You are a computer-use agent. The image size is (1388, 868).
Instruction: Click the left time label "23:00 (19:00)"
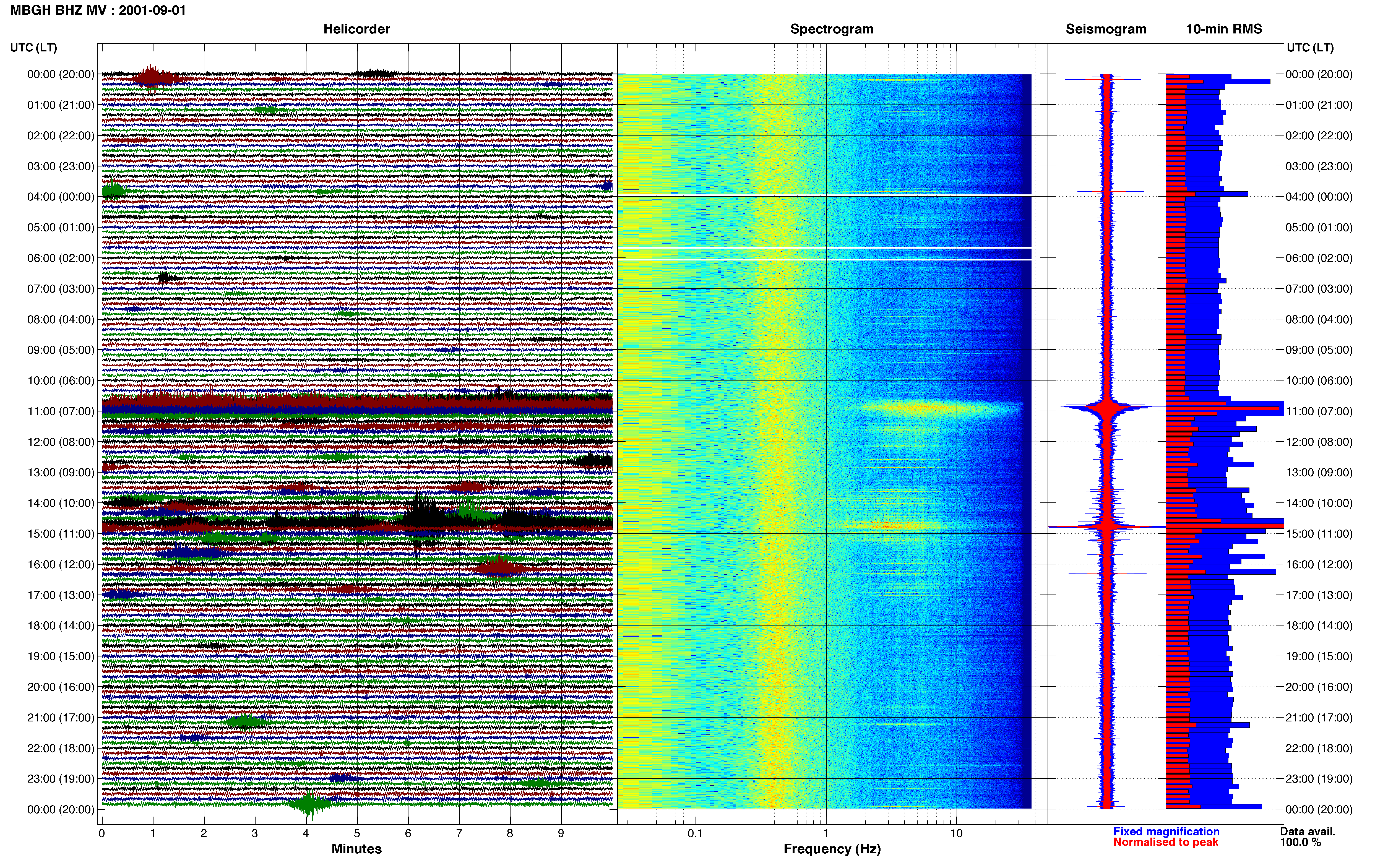tap(61, 779)
